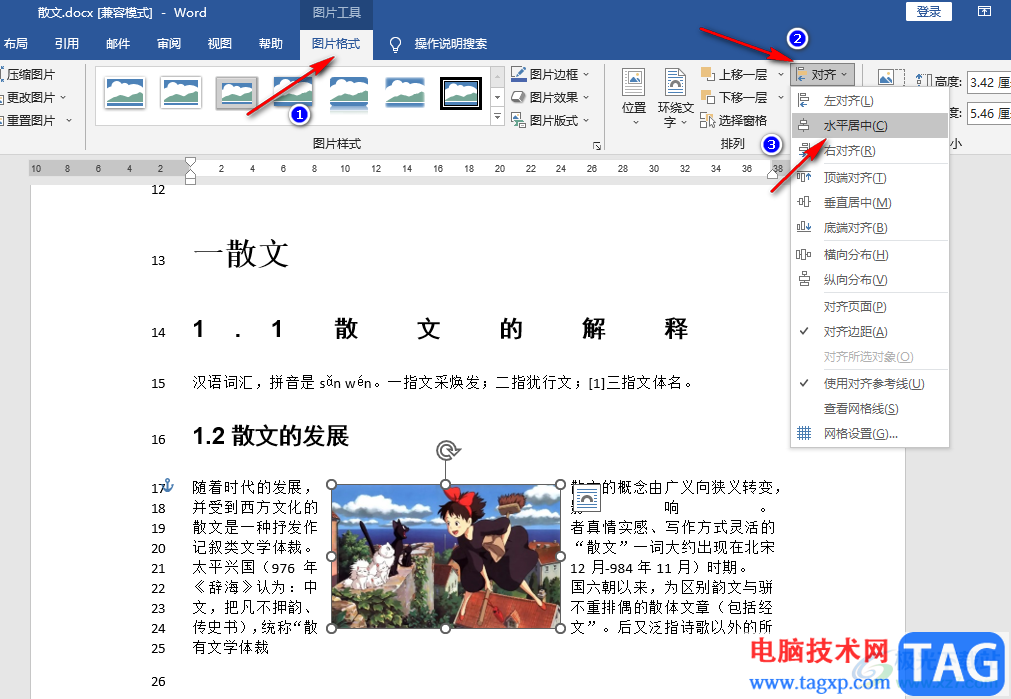Click the layout options icon beside picture
Image resolution: width=1011 pixels, height=699 pixels.
click(585, 497)
